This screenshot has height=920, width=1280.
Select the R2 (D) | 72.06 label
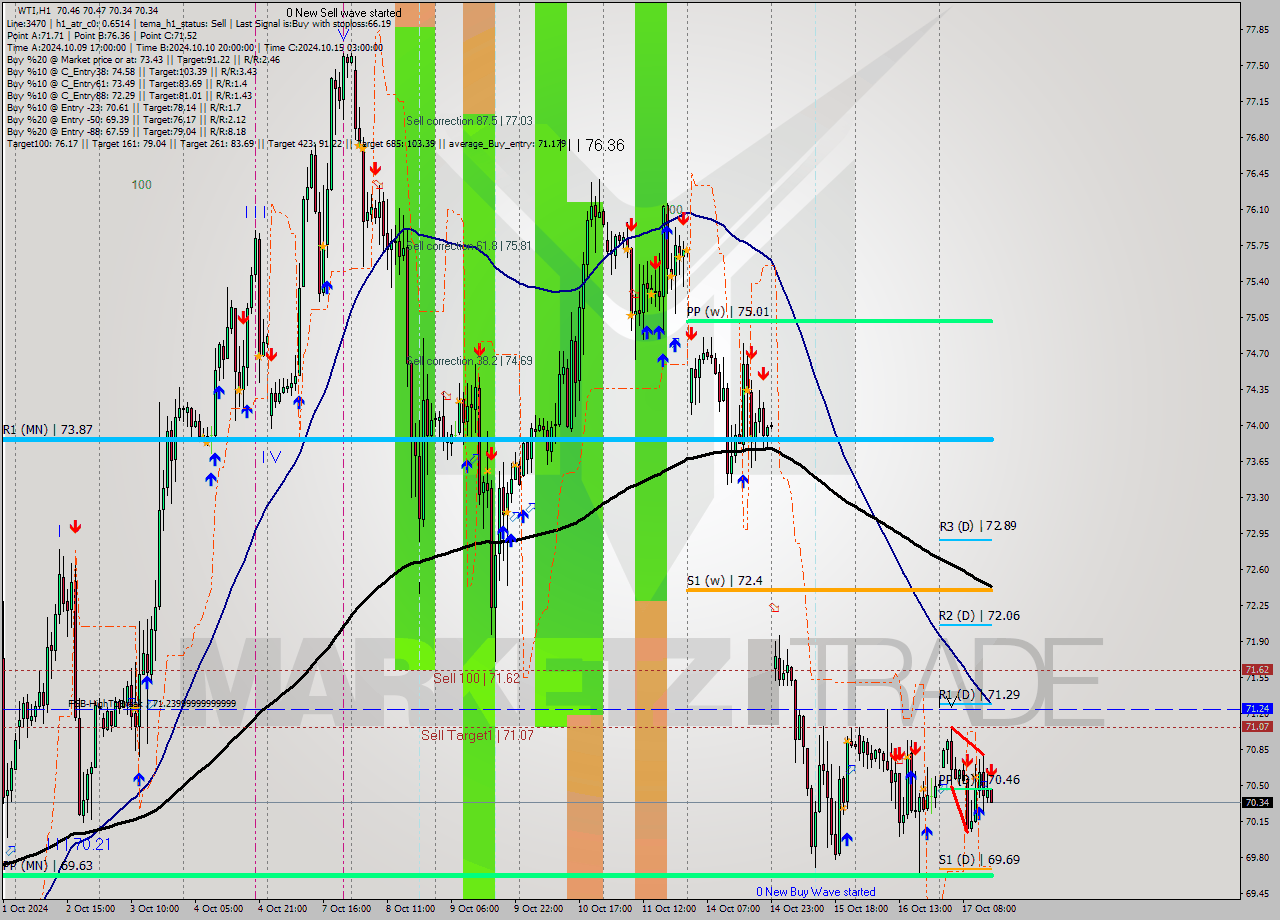(978, 615)
